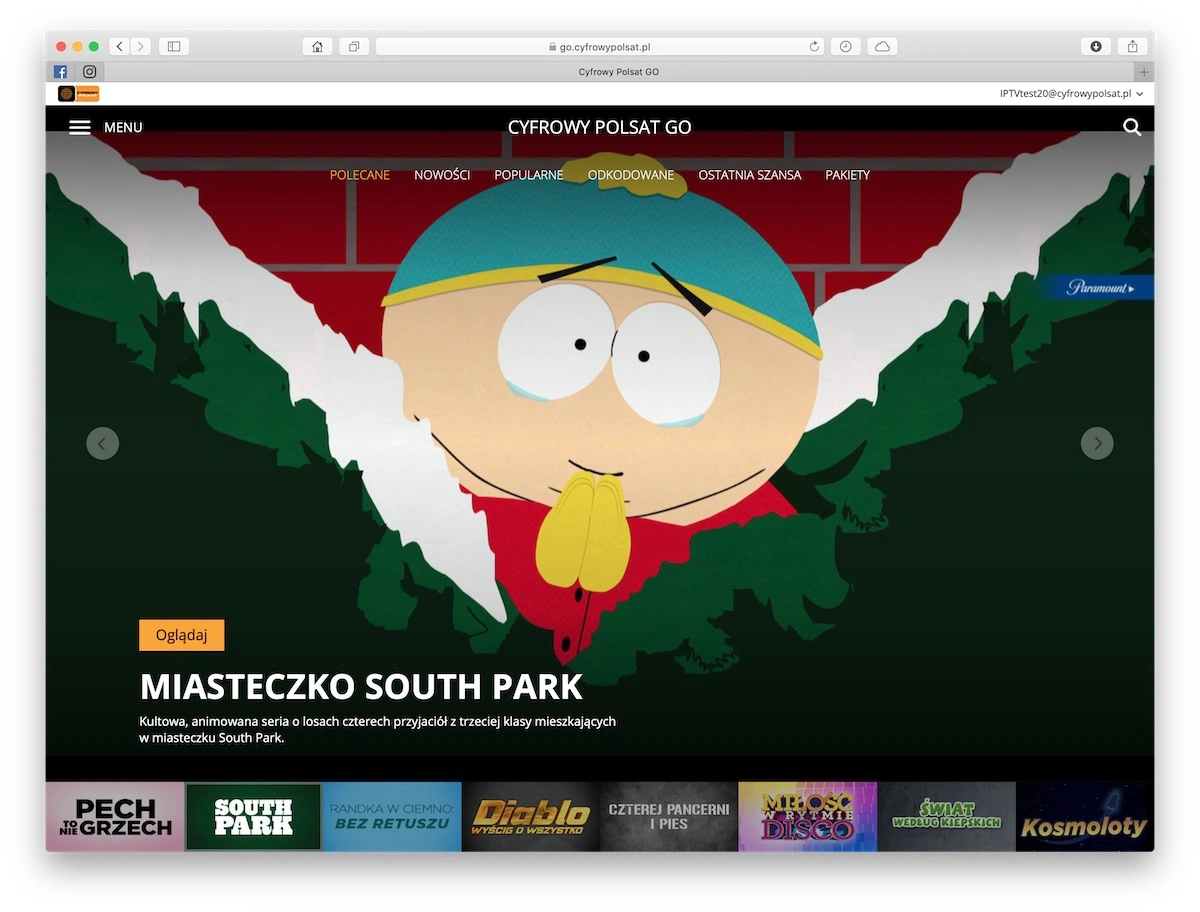1200x912 pixels.
Task: Select the POLECANE tab
Action: pos(360,175)
